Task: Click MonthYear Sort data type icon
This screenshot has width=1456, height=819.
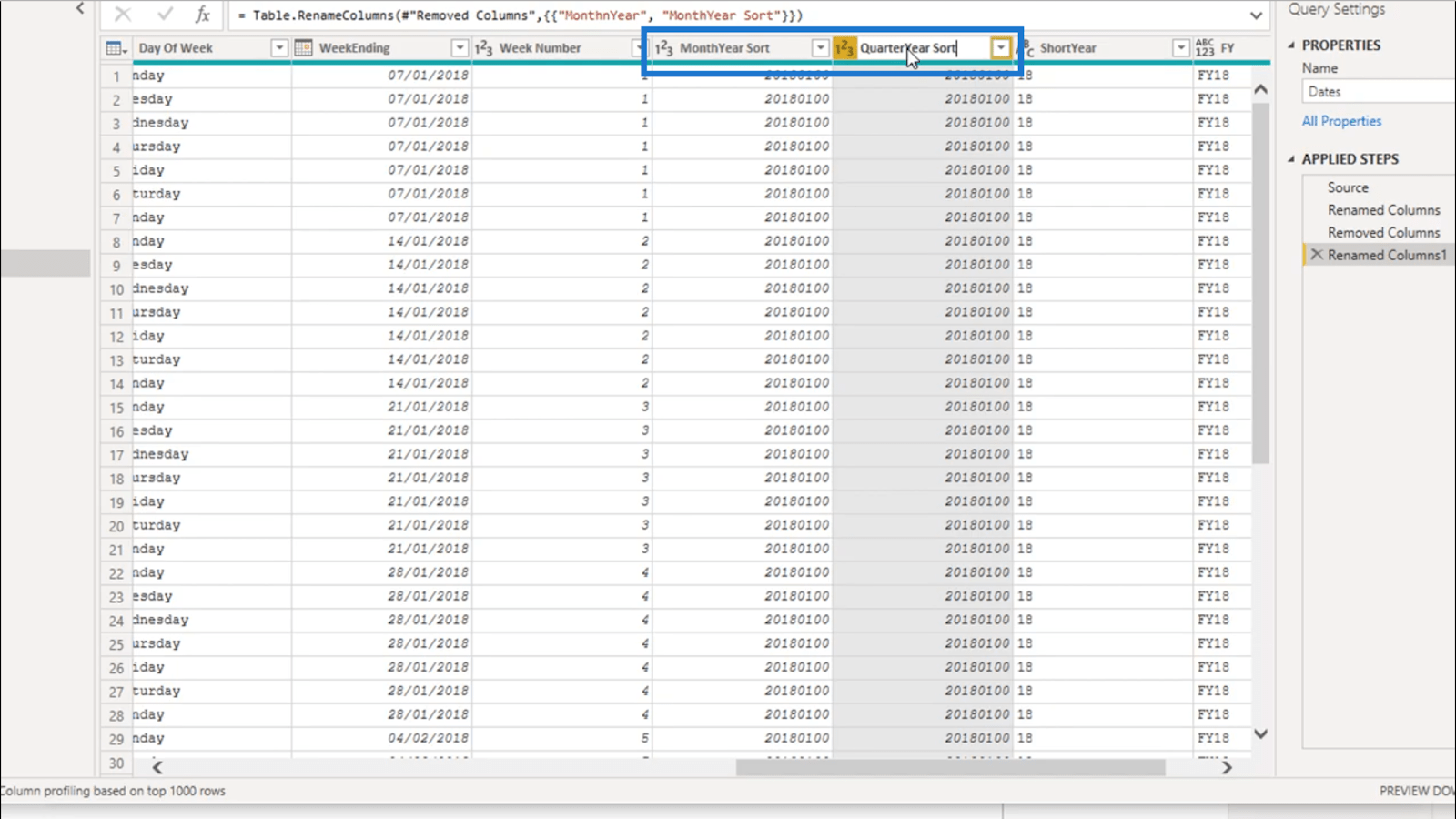Action: click(664, 48)
